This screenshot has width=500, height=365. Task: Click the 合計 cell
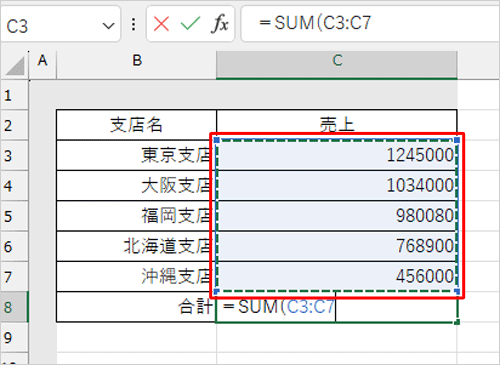(137, 307)
